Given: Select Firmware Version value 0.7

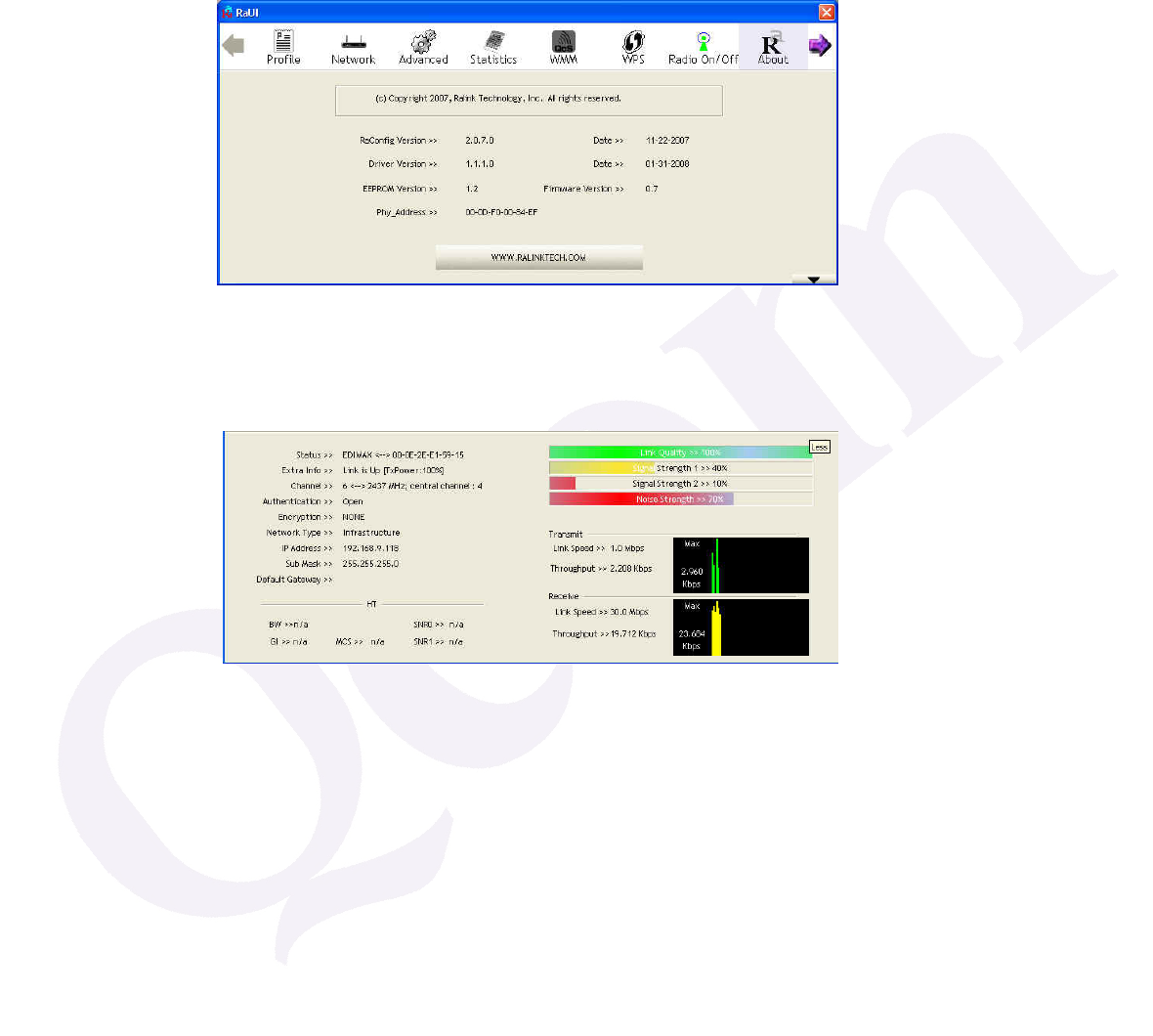Looking at the screenshot, I should pyautogui.click(x=652, y=189).
